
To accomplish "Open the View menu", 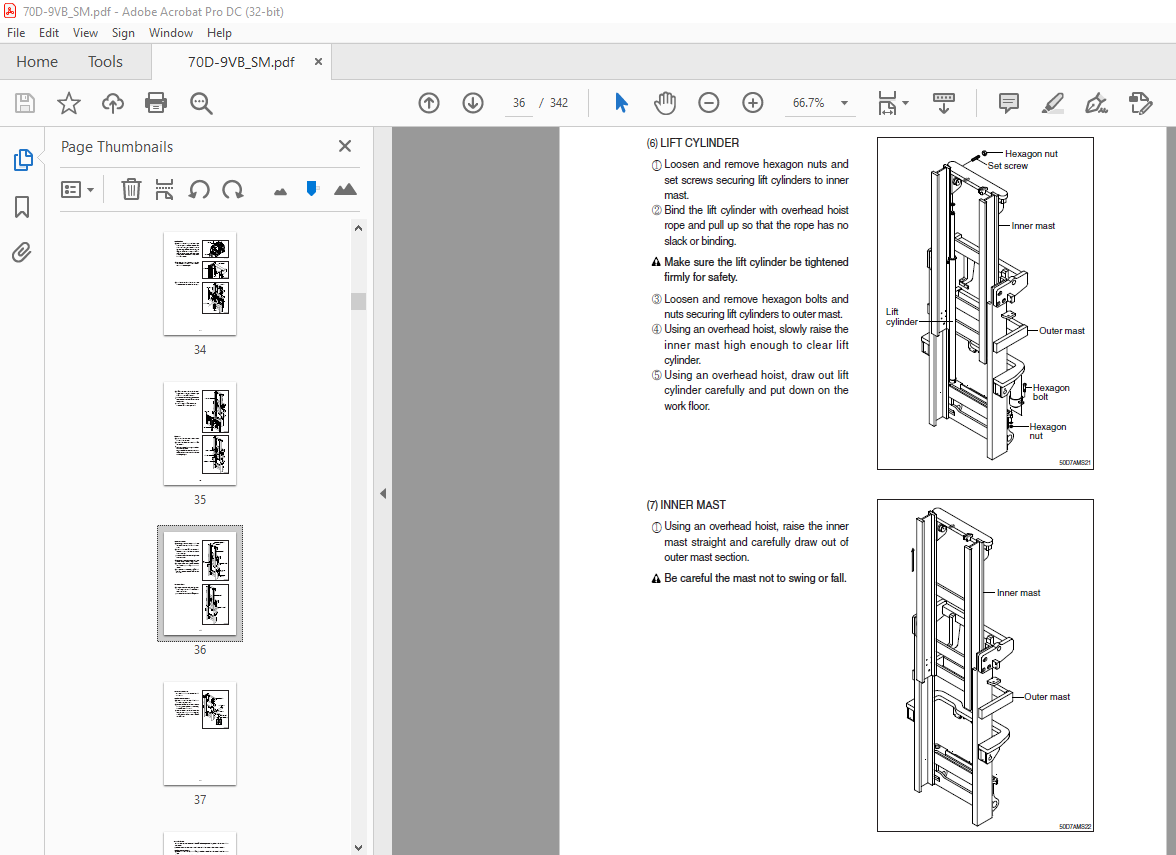I will pyautogui.click(x=85, y=33).
